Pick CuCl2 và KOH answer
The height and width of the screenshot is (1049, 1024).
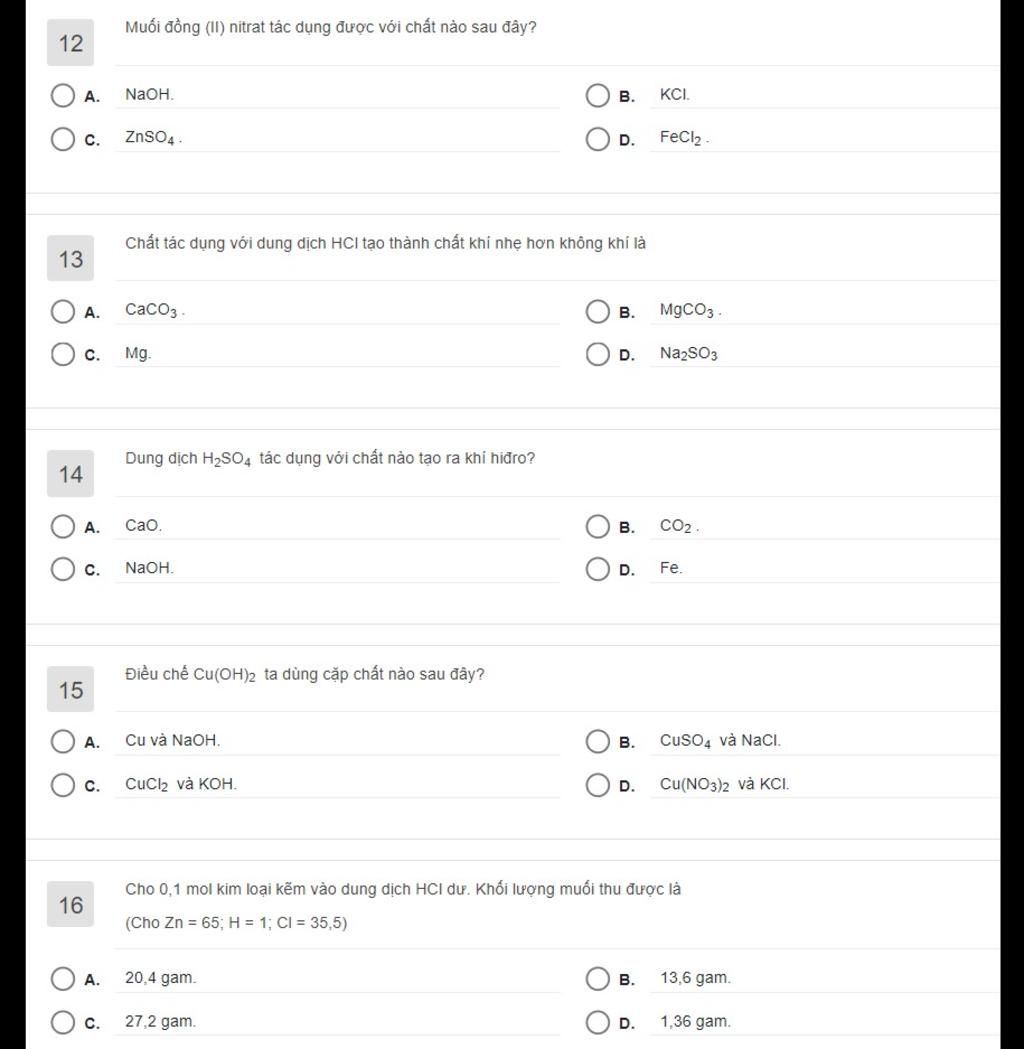[x=63, y=785]
